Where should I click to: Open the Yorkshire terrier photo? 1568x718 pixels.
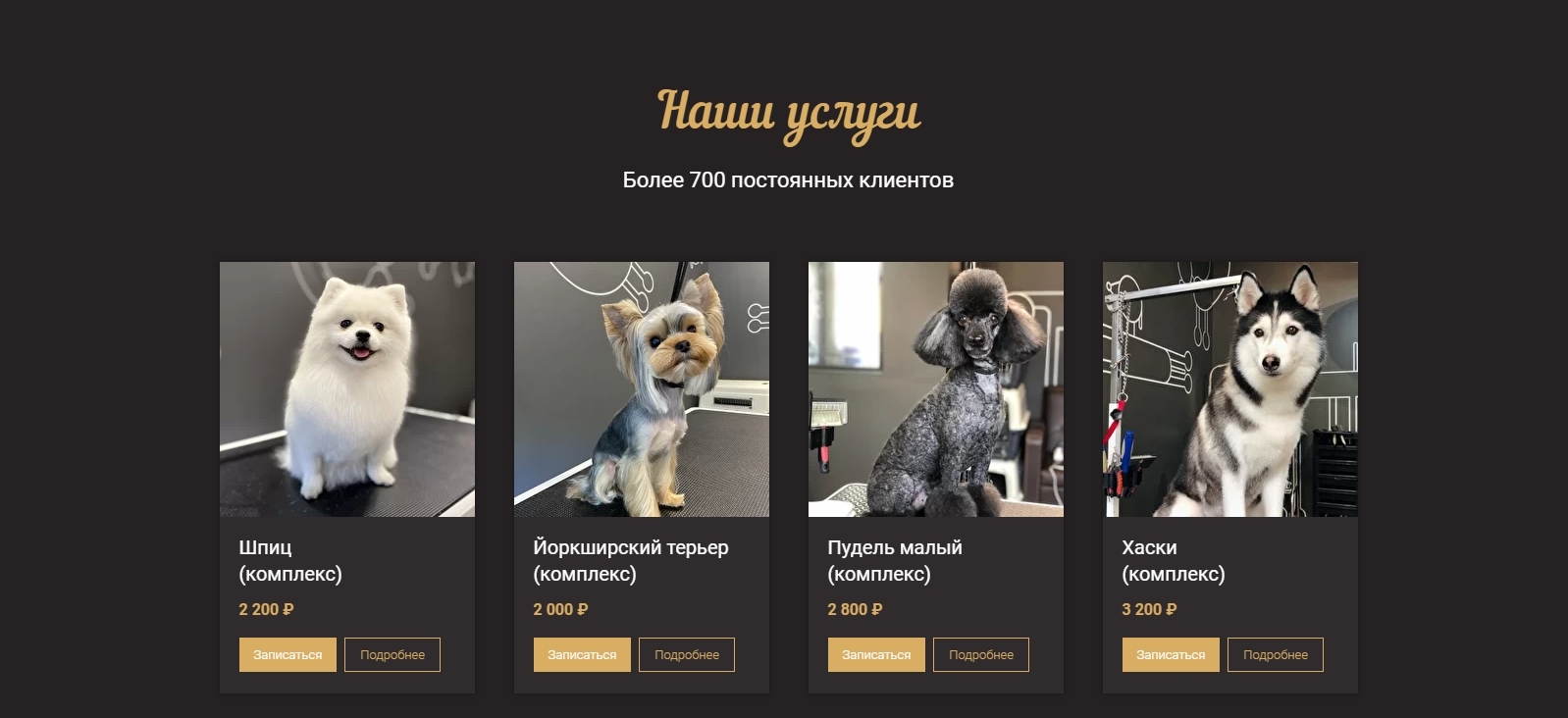[x=642, y=389]
